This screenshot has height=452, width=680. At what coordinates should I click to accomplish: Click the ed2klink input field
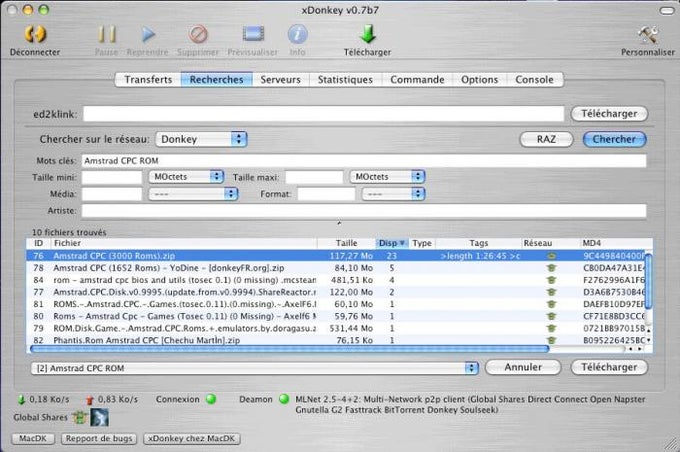[324, 114]
